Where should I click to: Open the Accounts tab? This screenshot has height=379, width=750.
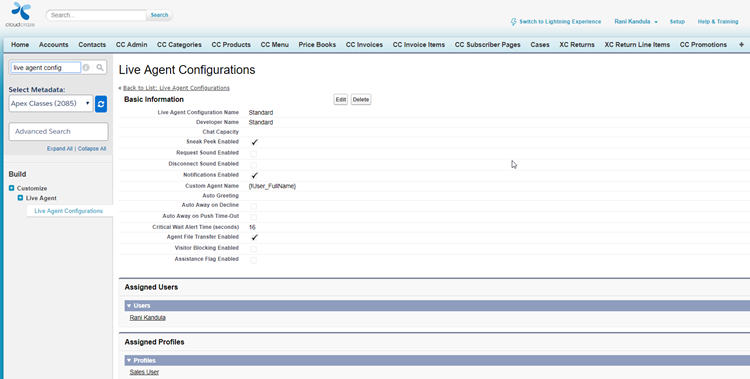(x=54, y=45)
